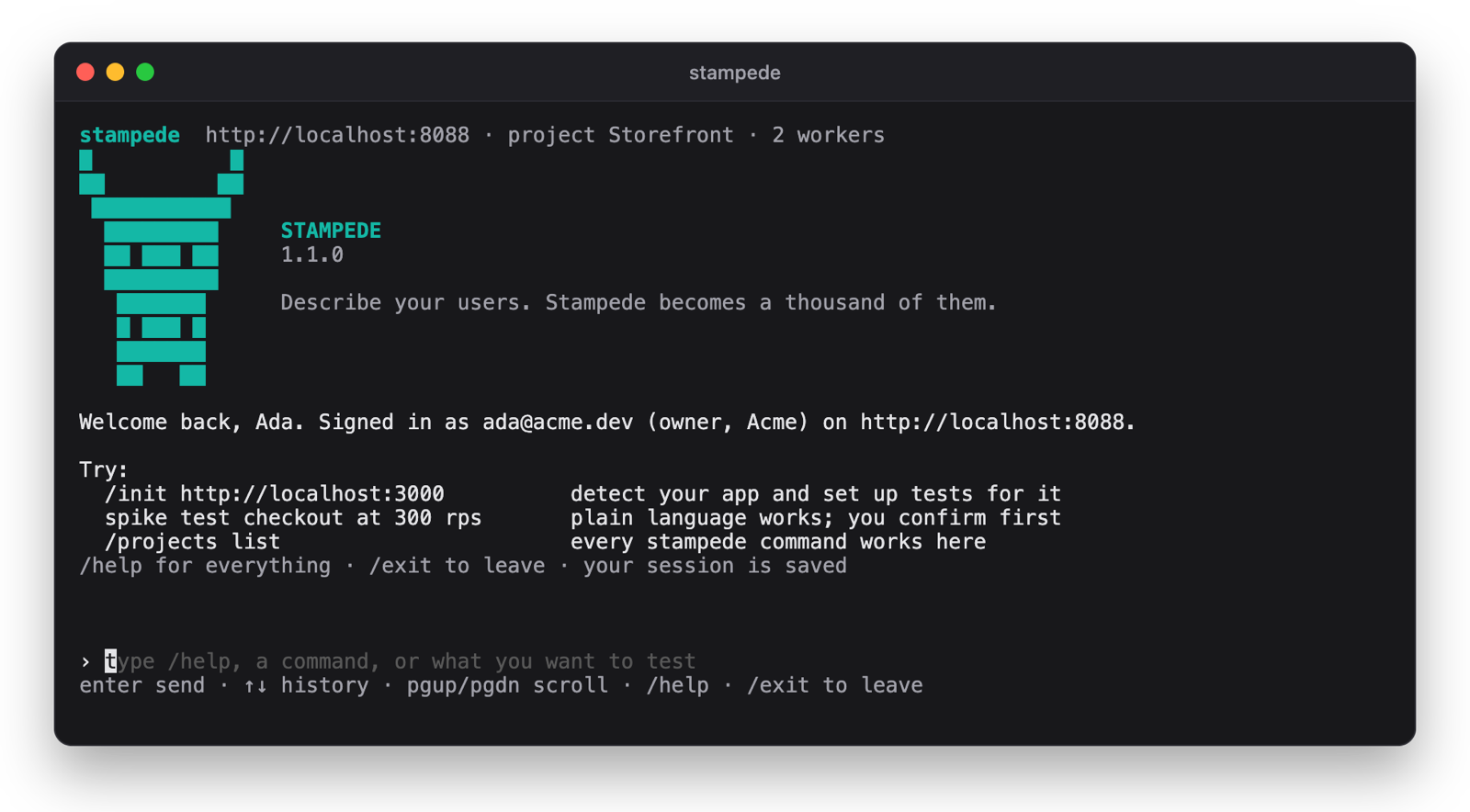Click 'your session is saved' text
The image size is (1470, 812).
click(715, 565)
